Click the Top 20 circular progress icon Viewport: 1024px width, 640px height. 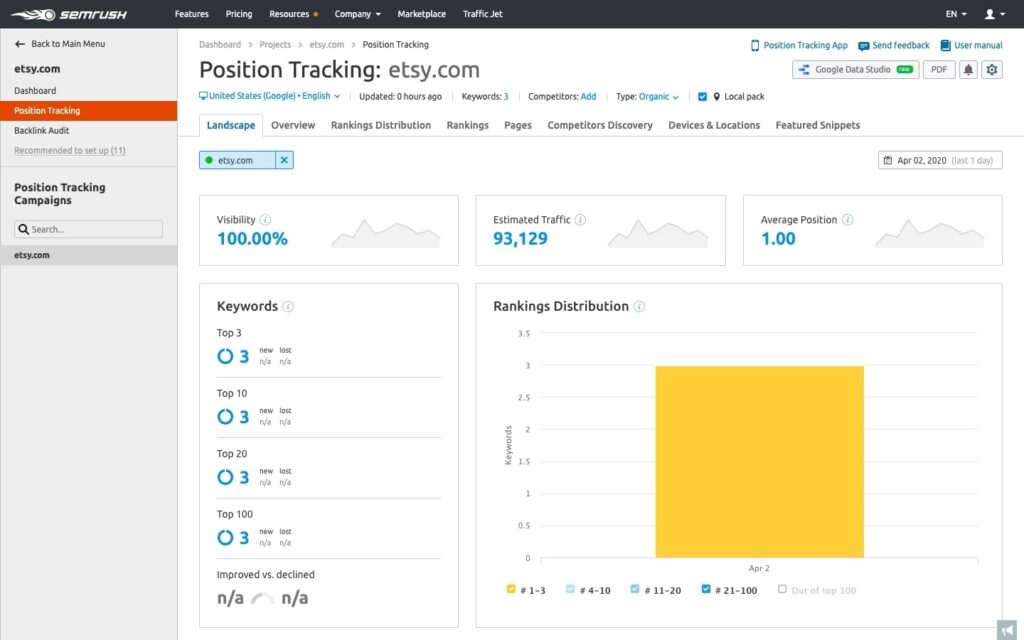click(x=225, y=477)
